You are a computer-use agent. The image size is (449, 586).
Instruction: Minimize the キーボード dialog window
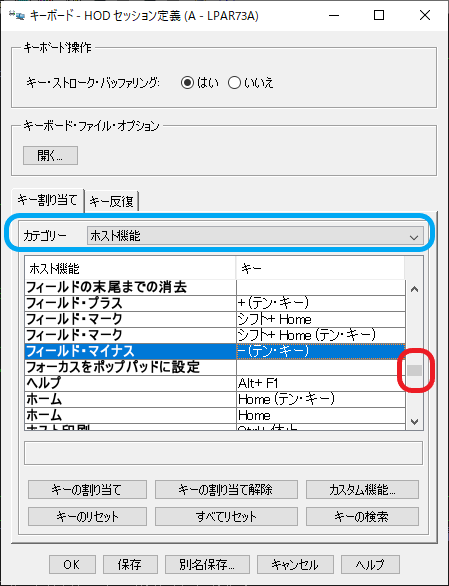coord(334,15)
